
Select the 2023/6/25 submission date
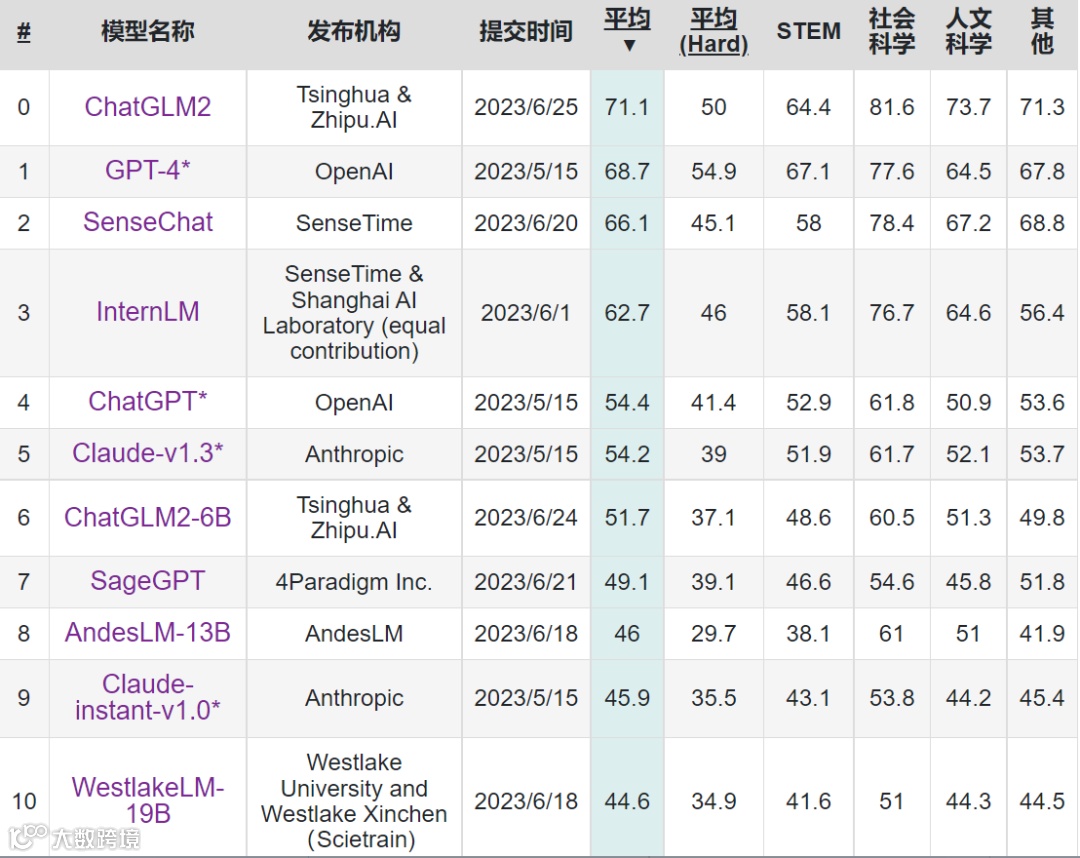(x=526, y=107)
